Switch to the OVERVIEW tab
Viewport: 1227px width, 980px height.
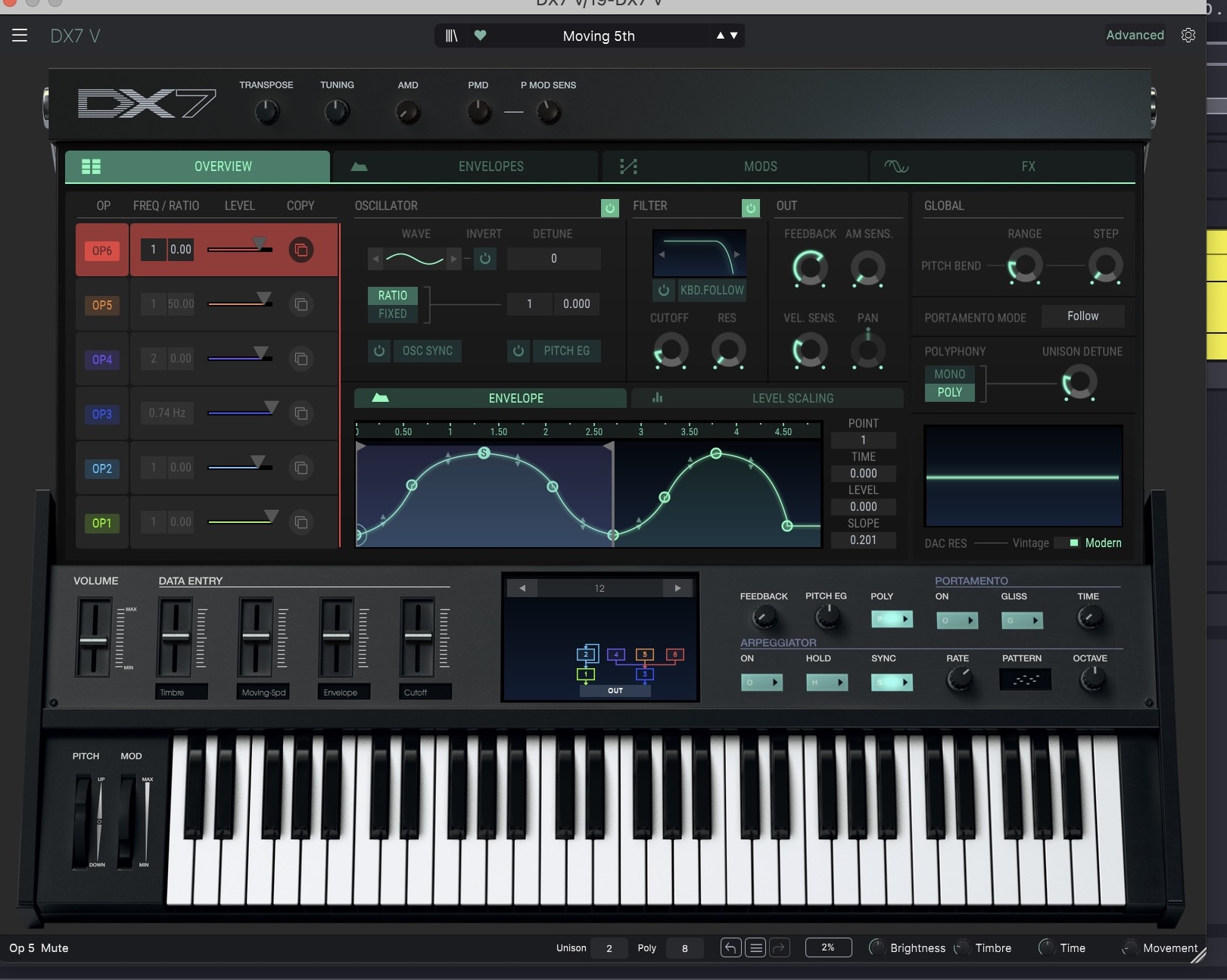point(198,166)
